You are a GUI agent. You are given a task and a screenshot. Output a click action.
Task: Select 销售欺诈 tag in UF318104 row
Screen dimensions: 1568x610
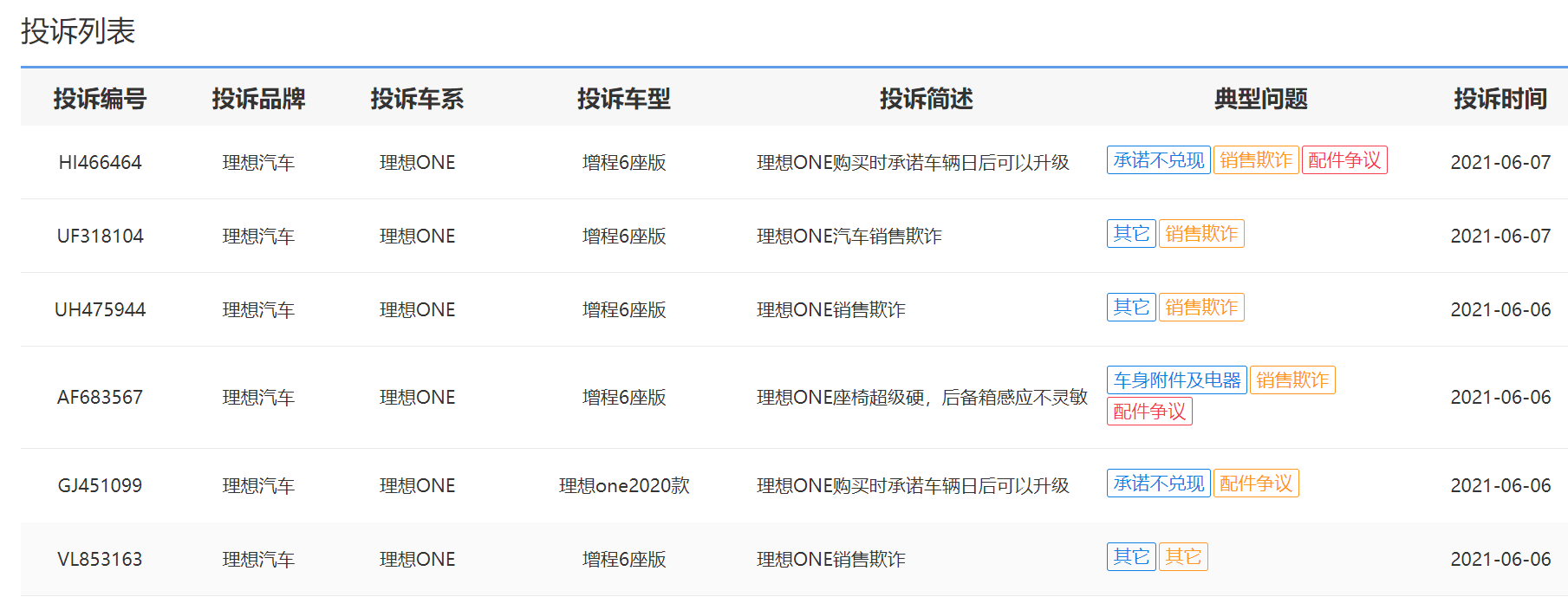[x=1201, y=234]
